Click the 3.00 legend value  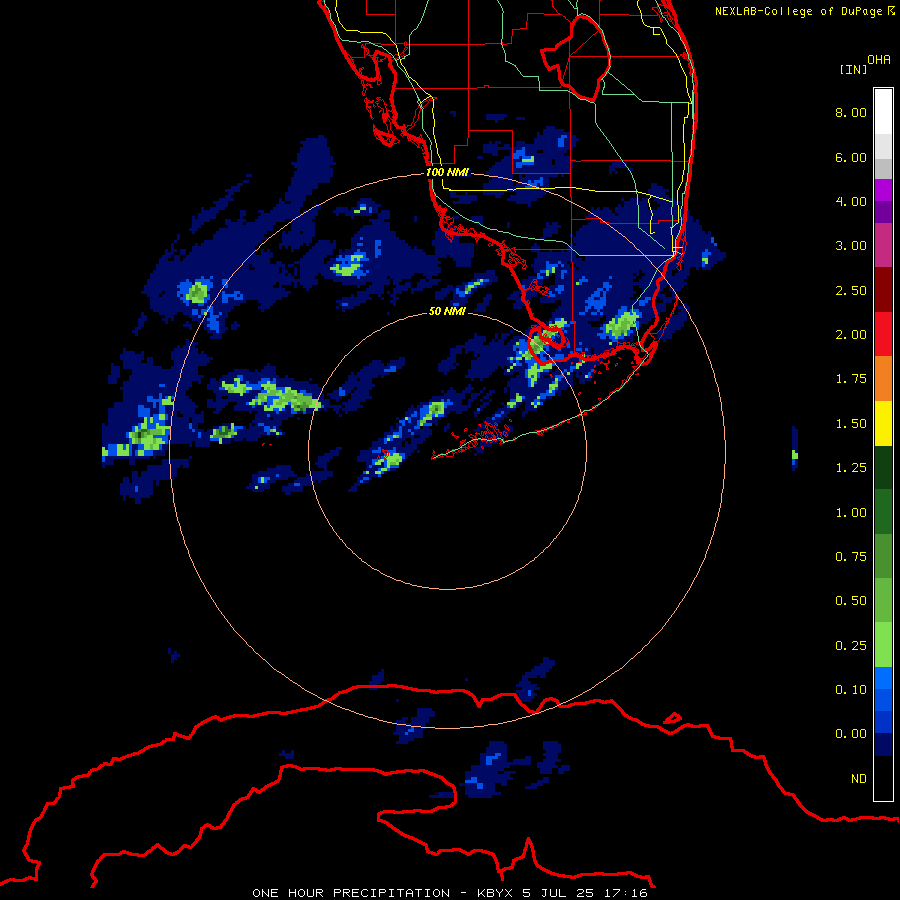(851, 246)
